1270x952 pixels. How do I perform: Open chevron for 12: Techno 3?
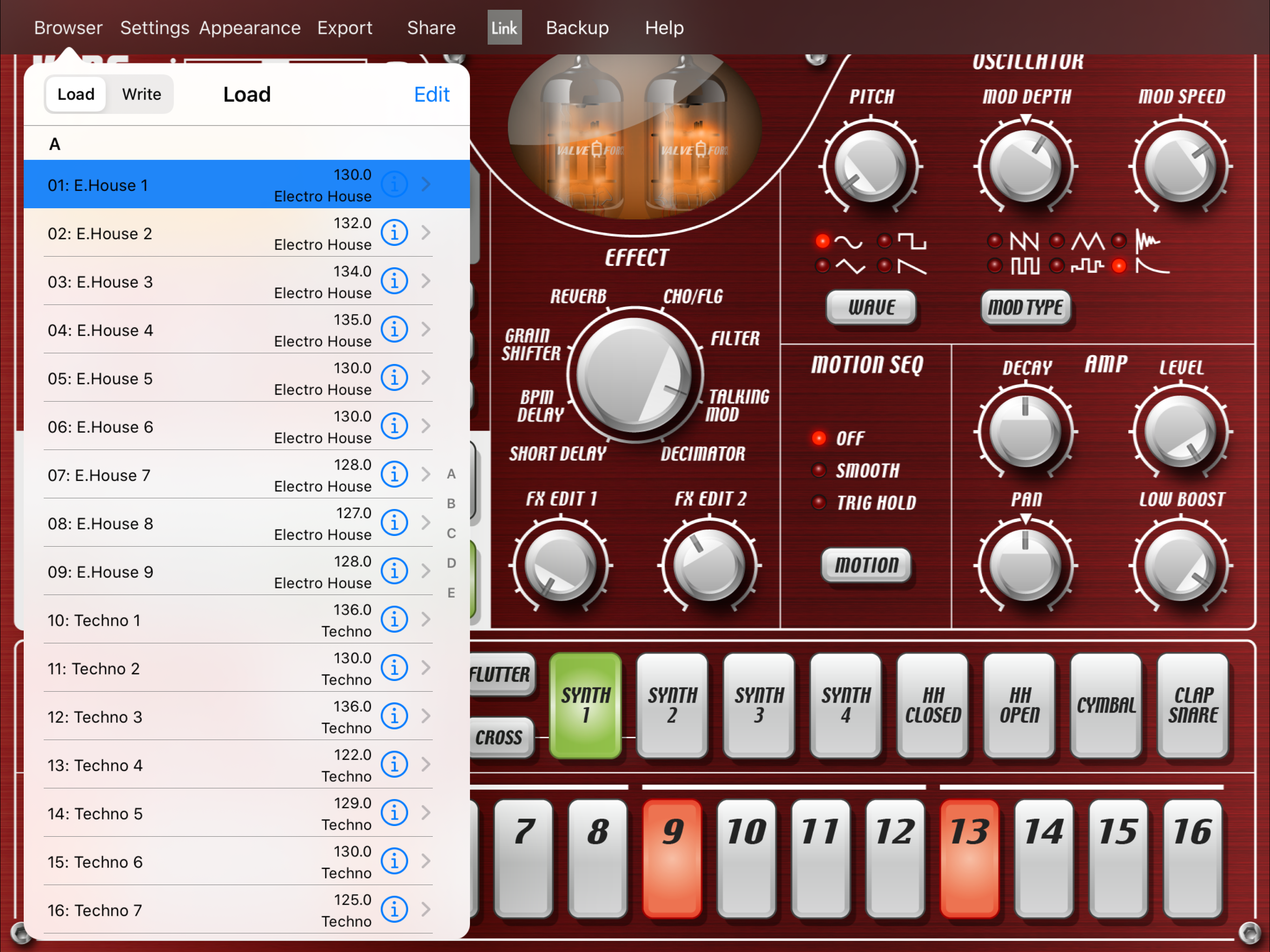(x=426, y=716)
